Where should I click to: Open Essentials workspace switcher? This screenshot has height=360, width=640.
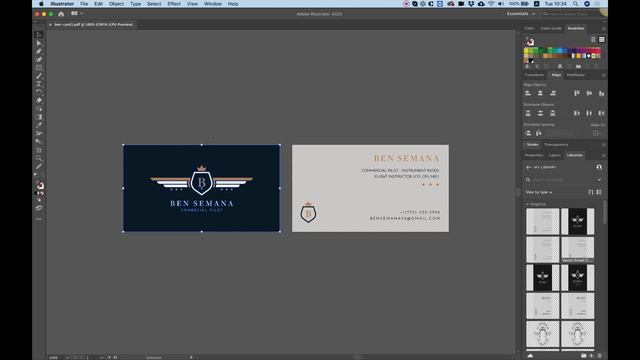[x=521, y=13]
